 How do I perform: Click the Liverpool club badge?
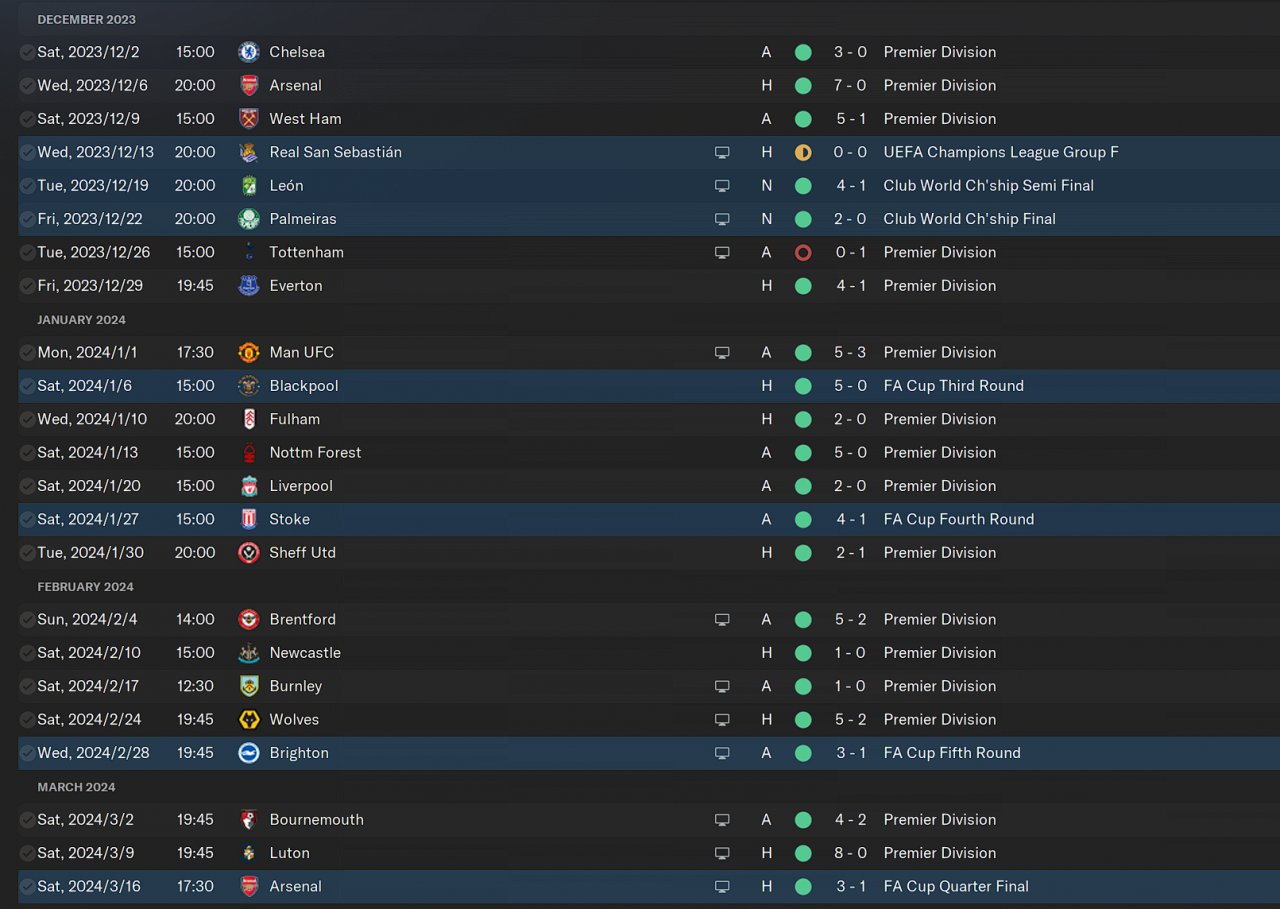pos(249,486)
